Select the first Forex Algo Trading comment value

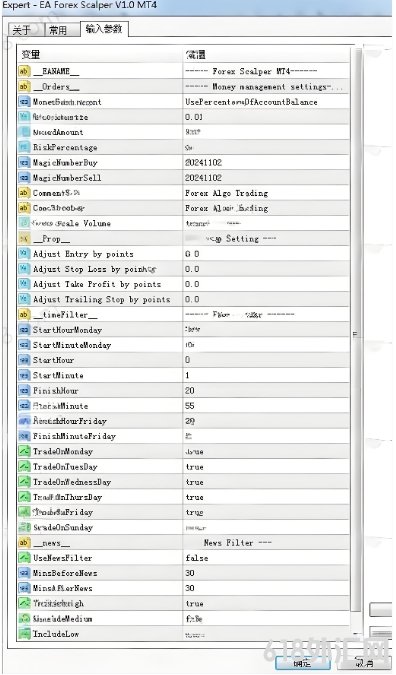(x=226, y=193)
